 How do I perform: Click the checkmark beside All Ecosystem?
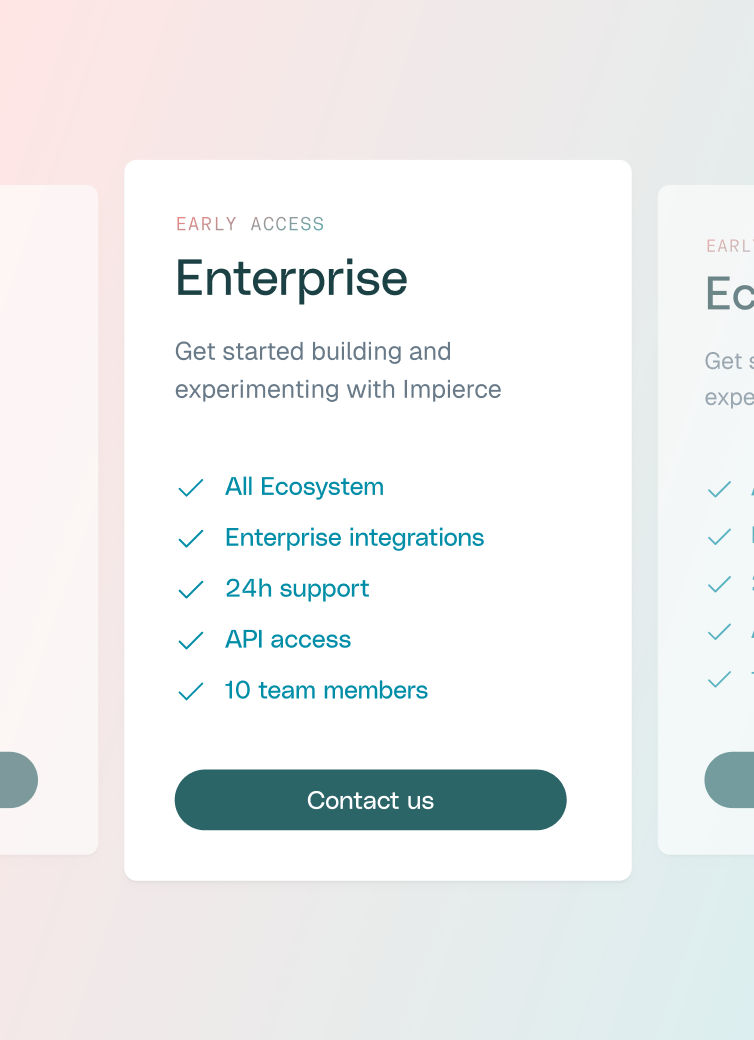pos(190,487)
